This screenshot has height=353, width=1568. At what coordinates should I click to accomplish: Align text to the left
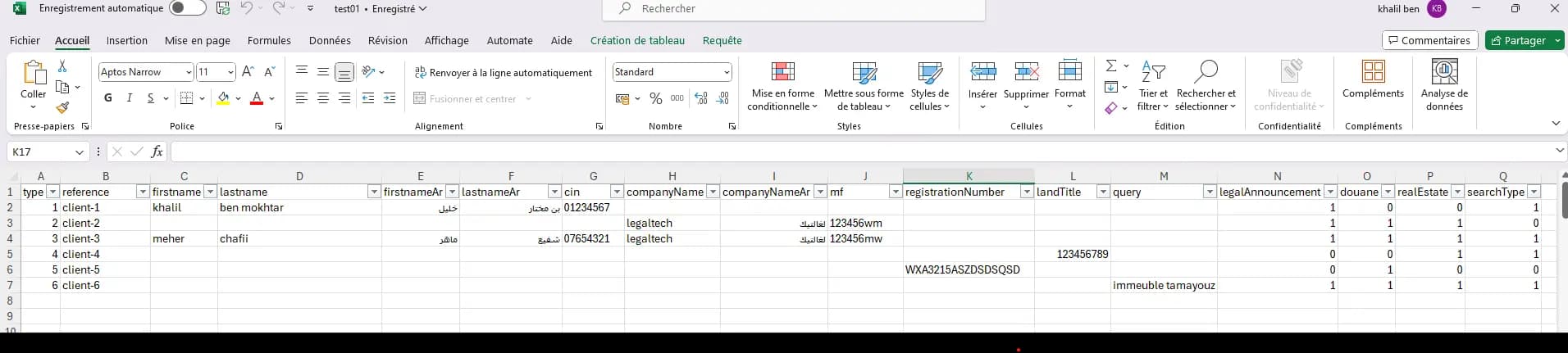(302, 98)
